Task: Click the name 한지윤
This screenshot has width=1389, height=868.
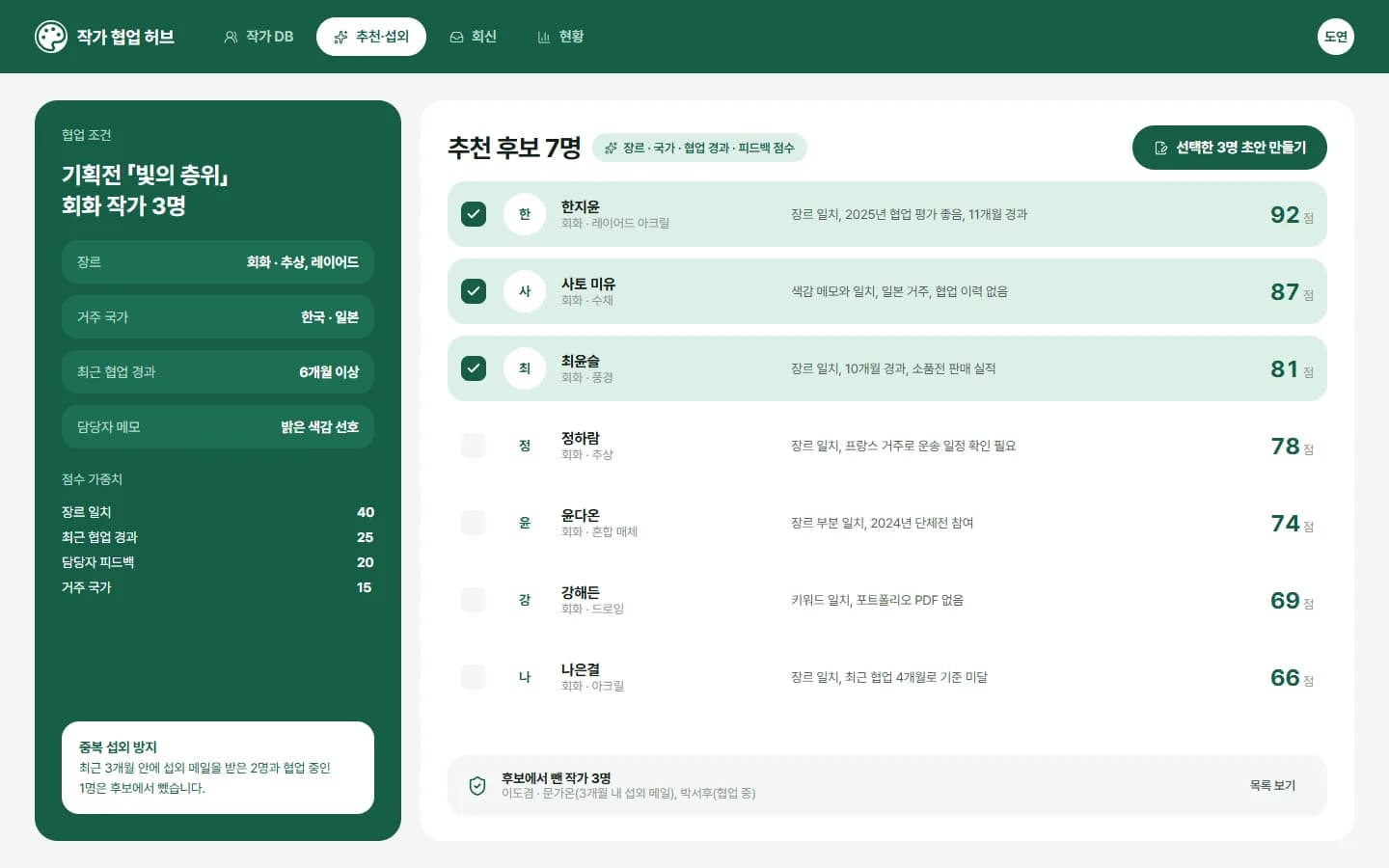Action: pos(581,206)
